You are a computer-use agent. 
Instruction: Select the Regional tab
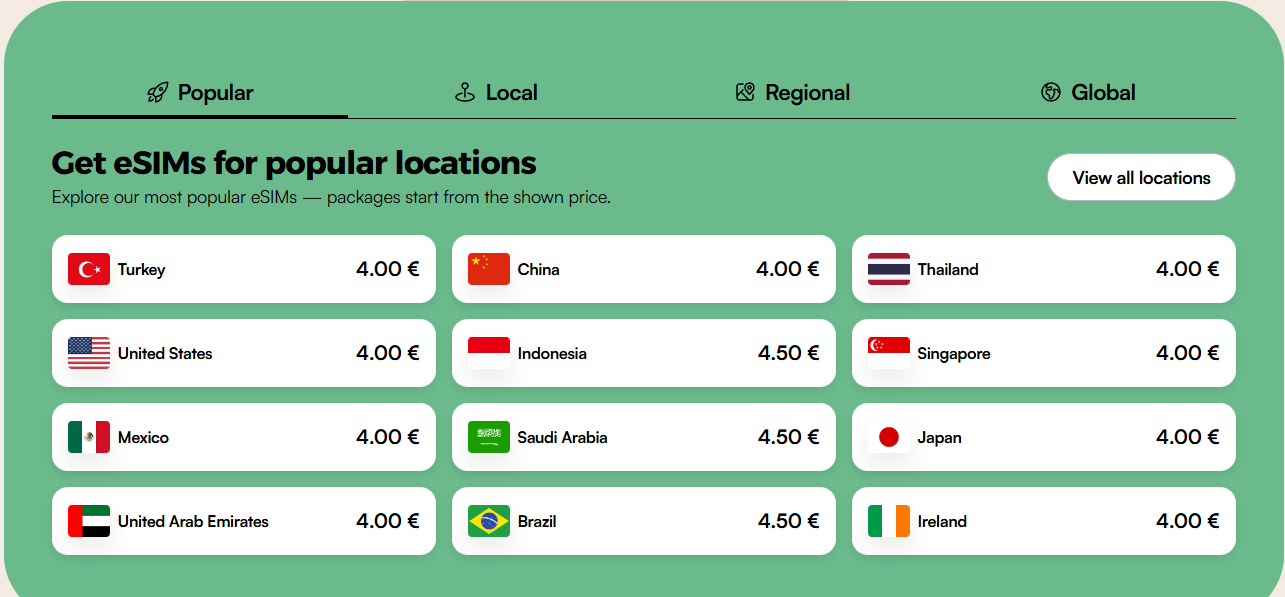coord(792,93)
